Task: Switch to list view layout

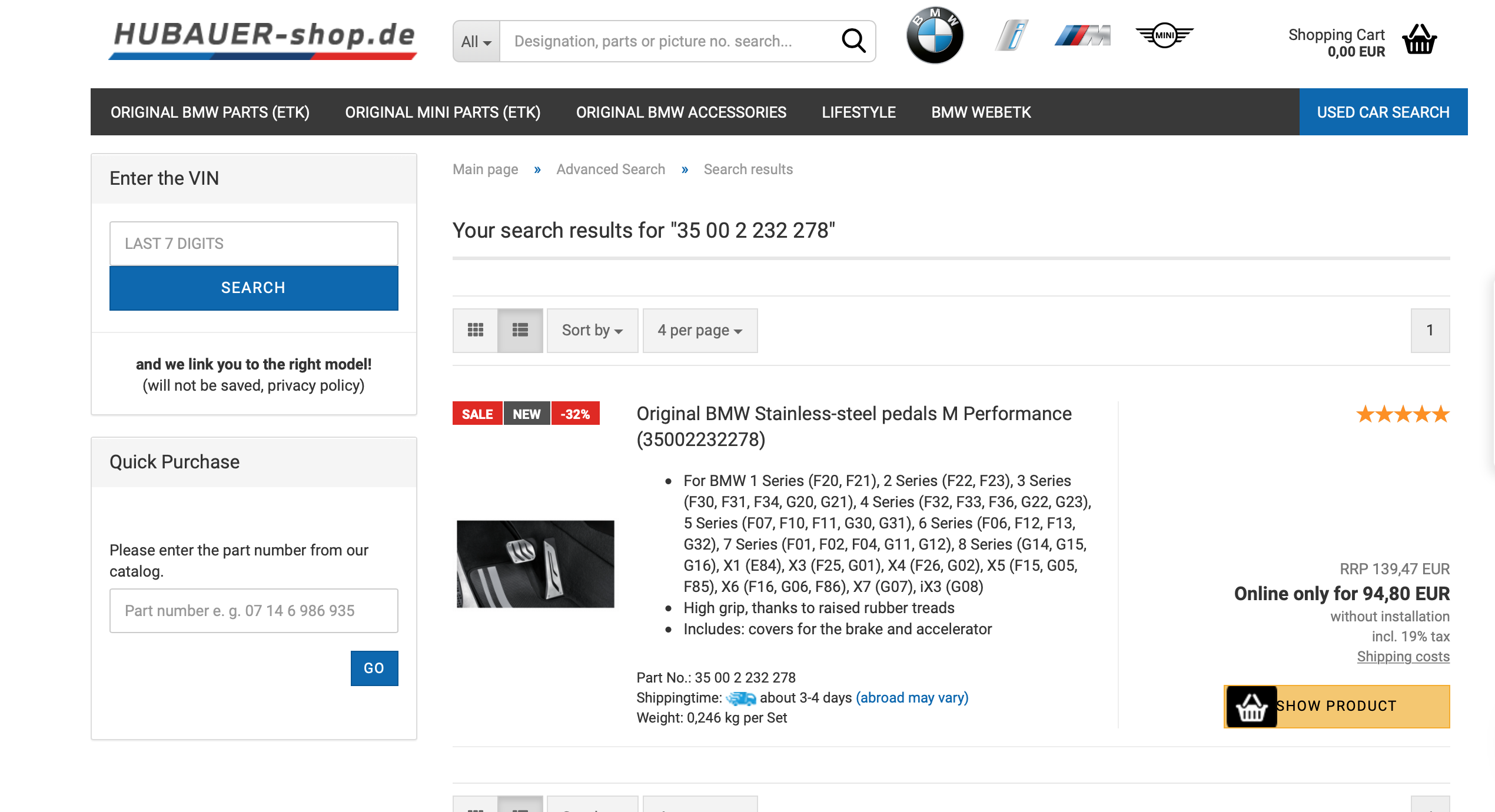Action: click(520, 330)
